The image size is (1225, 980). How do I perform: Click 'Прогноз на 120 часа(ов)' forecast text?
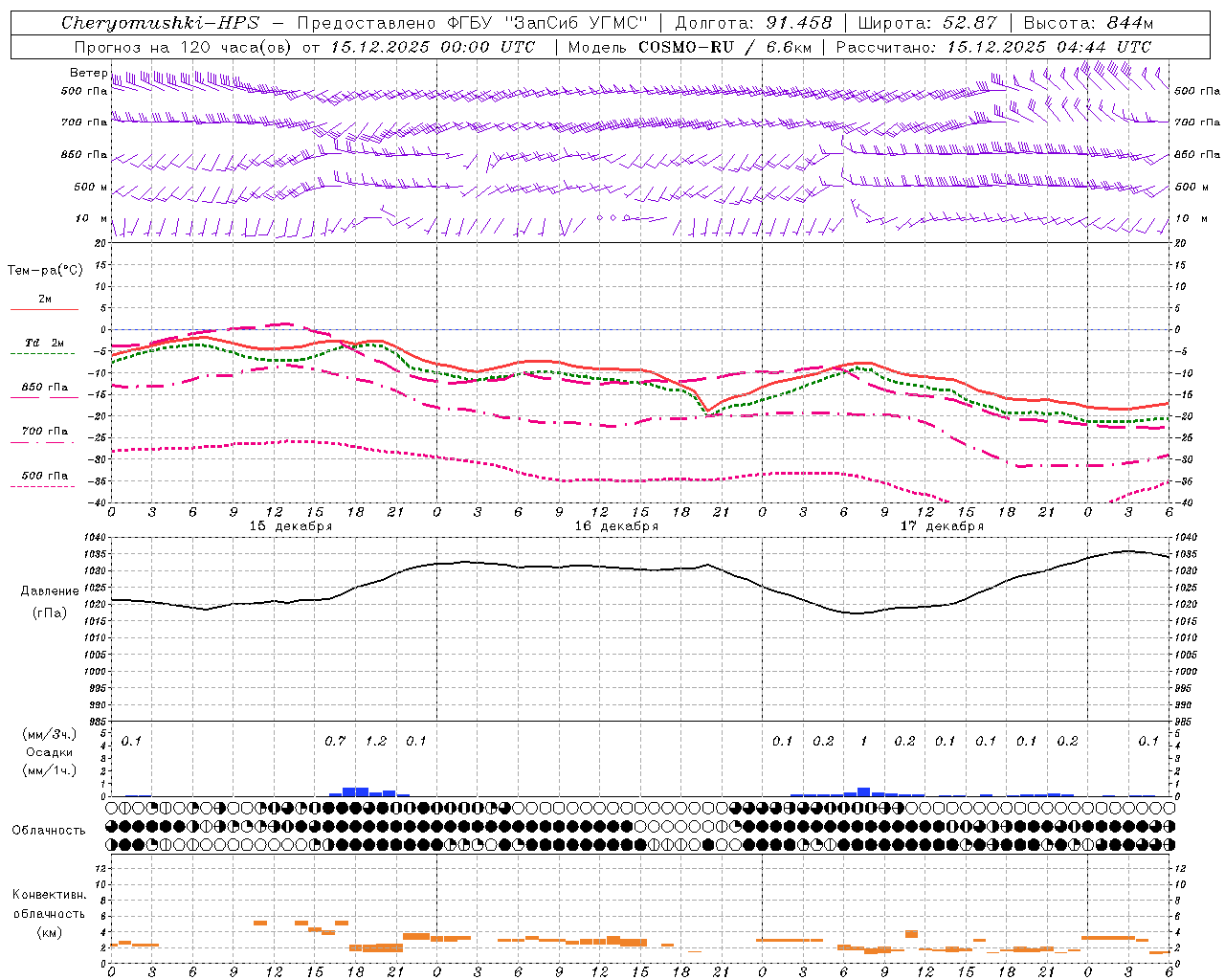coord(184,47)
